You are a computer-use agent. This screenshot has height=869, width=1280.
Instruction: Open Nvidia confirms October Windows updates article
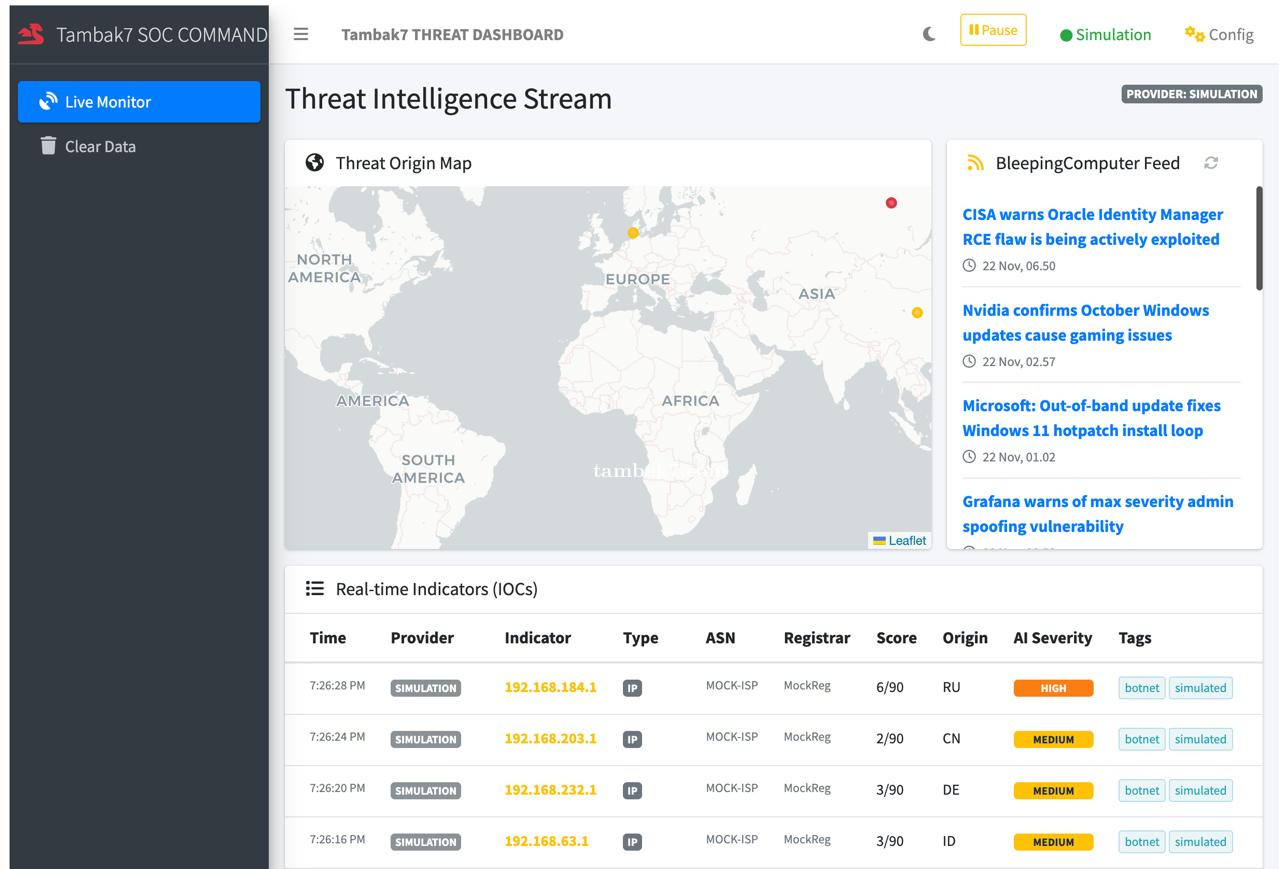pyautogui.click(x=1085, y=322)
